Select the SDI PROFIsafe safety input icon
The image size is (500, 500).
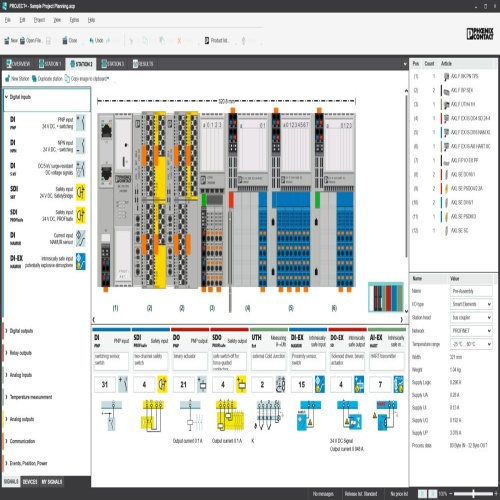click(81, 215)
